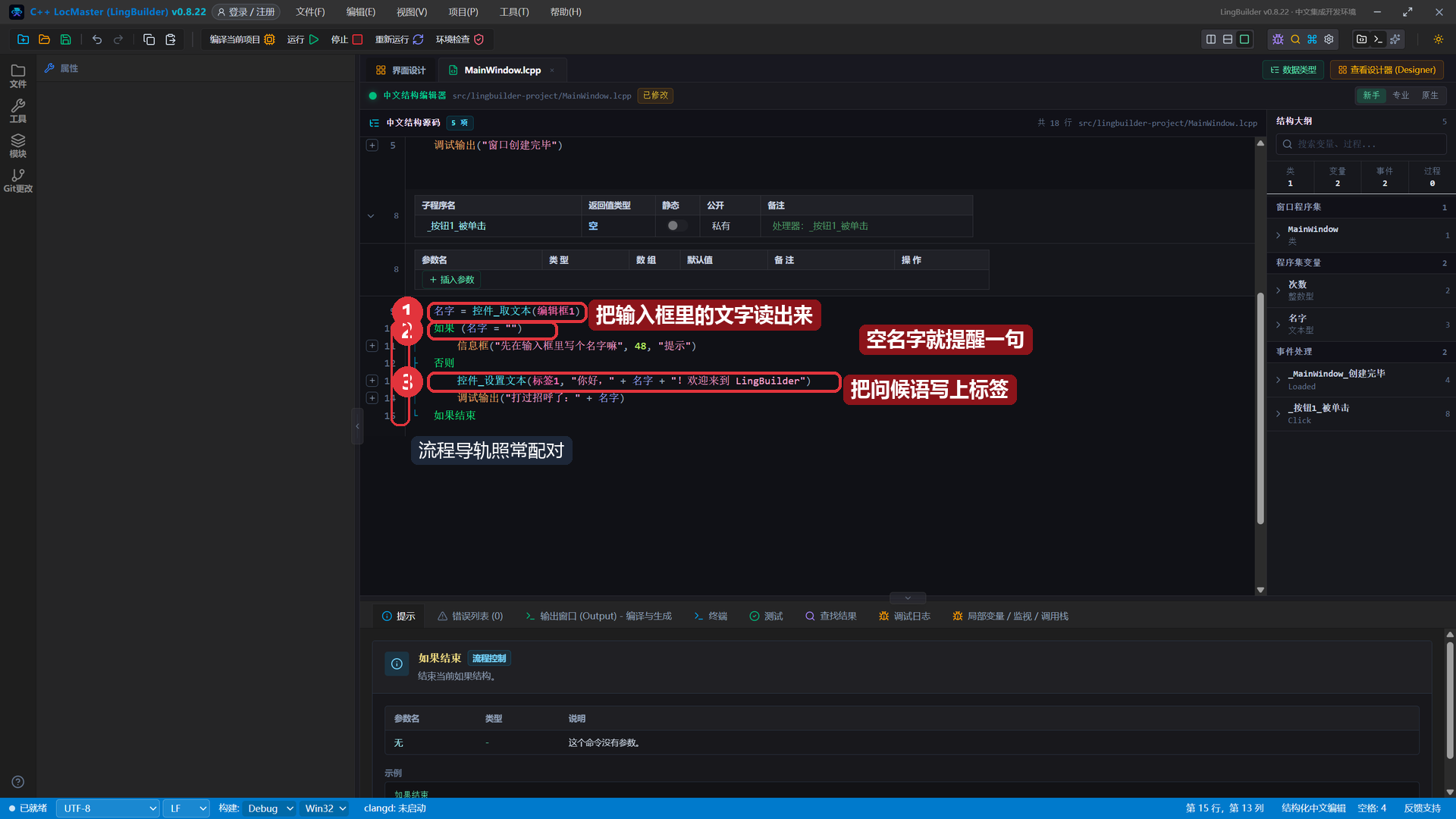Open 模块 sidebar panel
The height and width of the screenshot is (819, 1456).
click(17, 146)
